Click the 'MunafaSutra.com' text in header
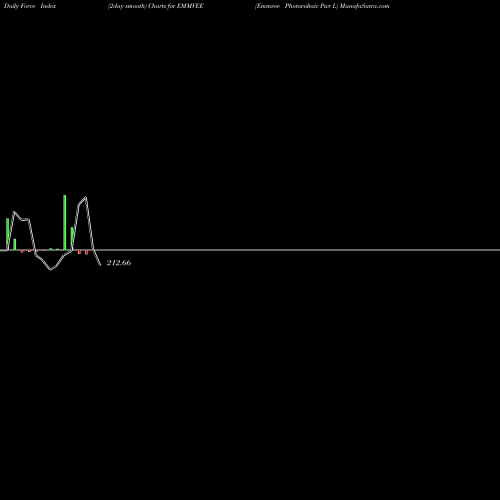 (365, 6)
